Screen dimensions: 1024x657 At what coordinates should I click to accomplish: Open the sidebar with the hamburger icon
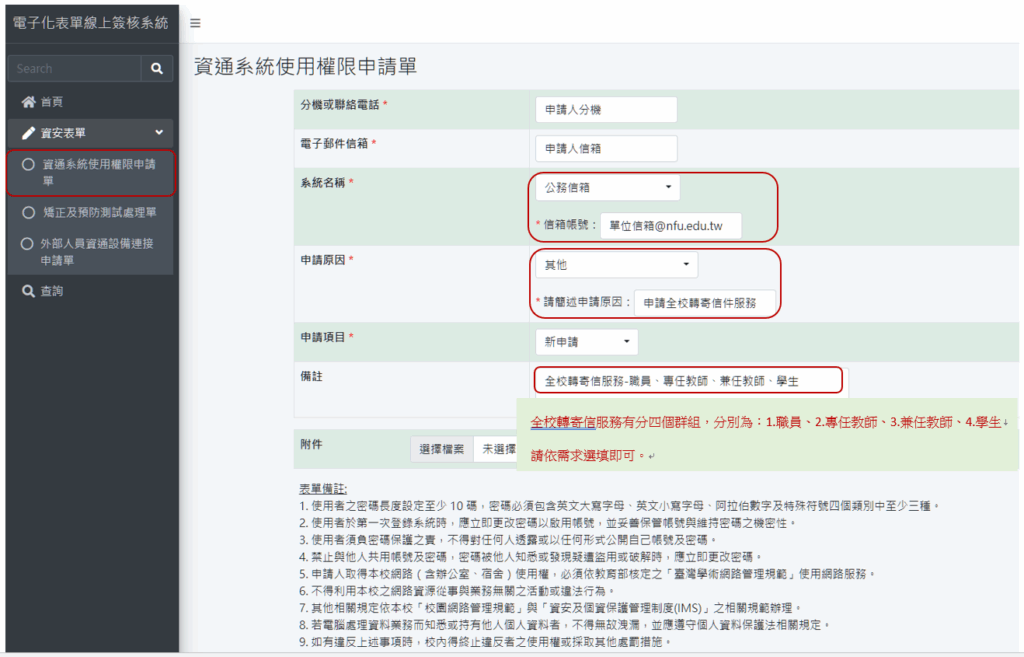(194, 23)
